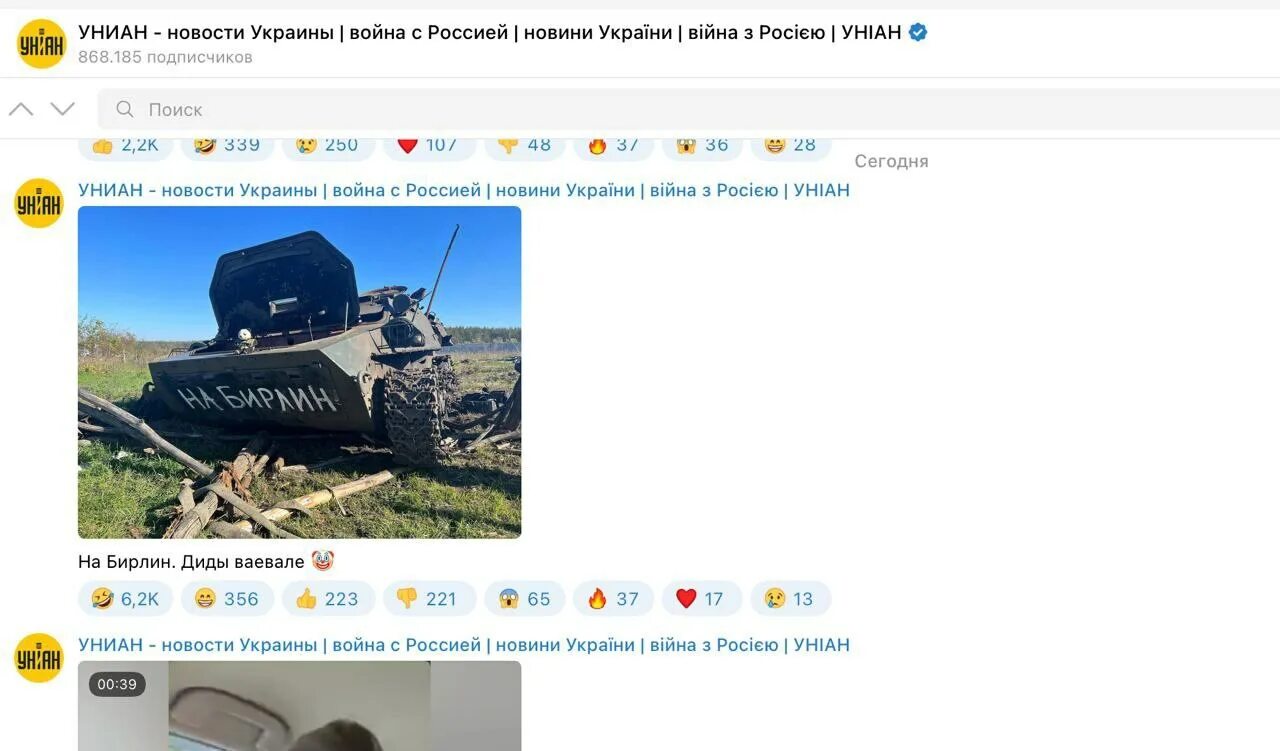This screenshot has width=1280, height=751.
Task: Toggle thumbs up reaction with 223
Action: click(328, 598)
